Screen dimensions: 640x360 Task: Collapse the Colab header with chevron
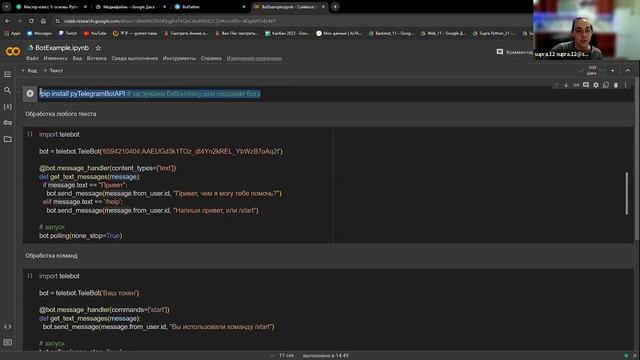(x=627, y=71)
